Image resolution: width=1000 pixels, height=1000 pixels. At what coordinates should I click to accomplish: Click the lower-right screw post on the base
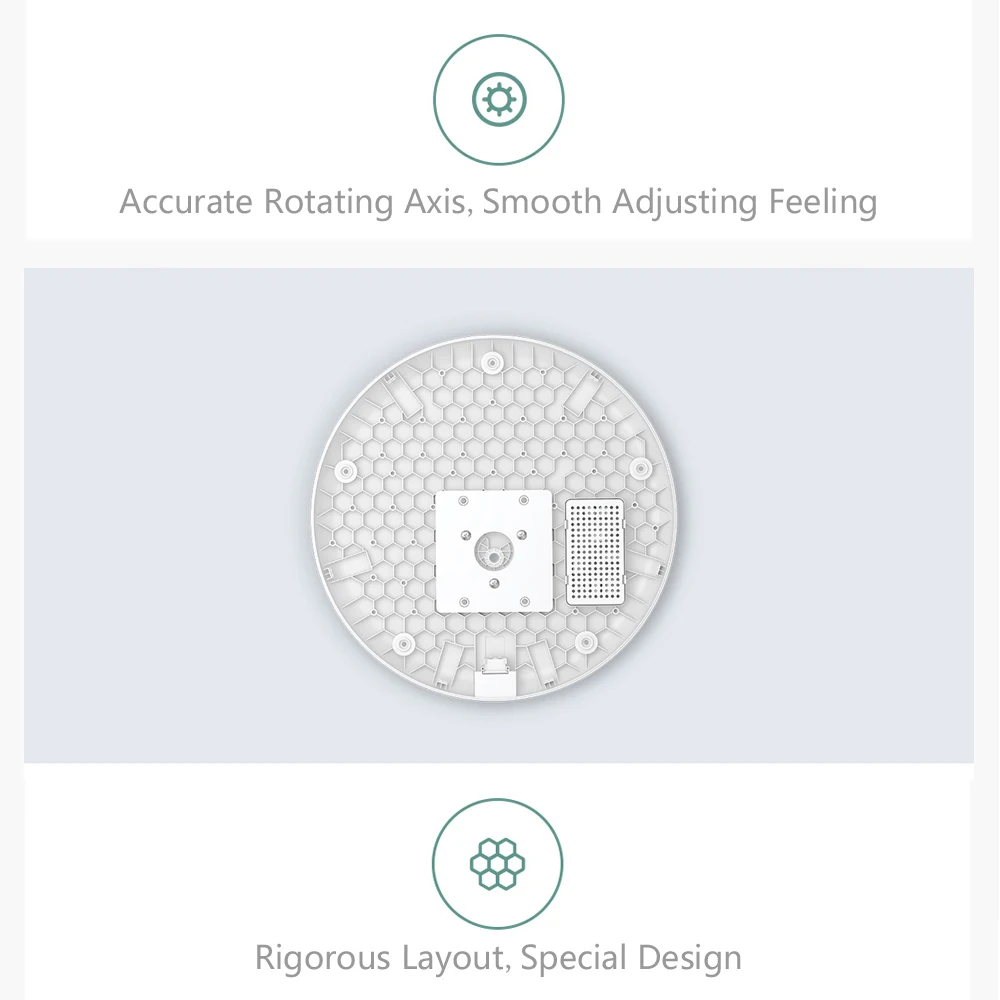pos(585,642)
